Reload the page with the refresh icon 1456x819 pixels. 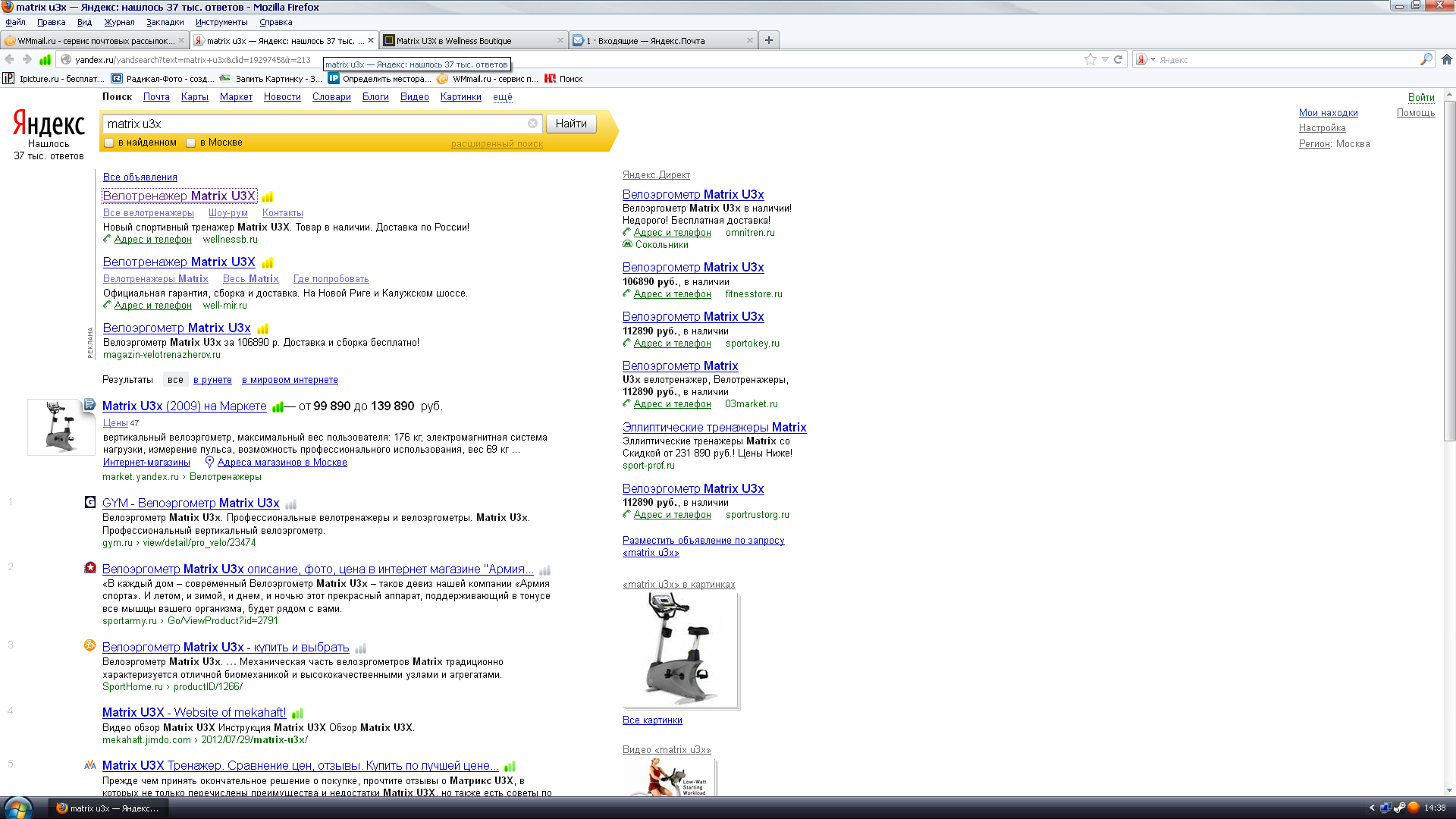point(1118,59)
